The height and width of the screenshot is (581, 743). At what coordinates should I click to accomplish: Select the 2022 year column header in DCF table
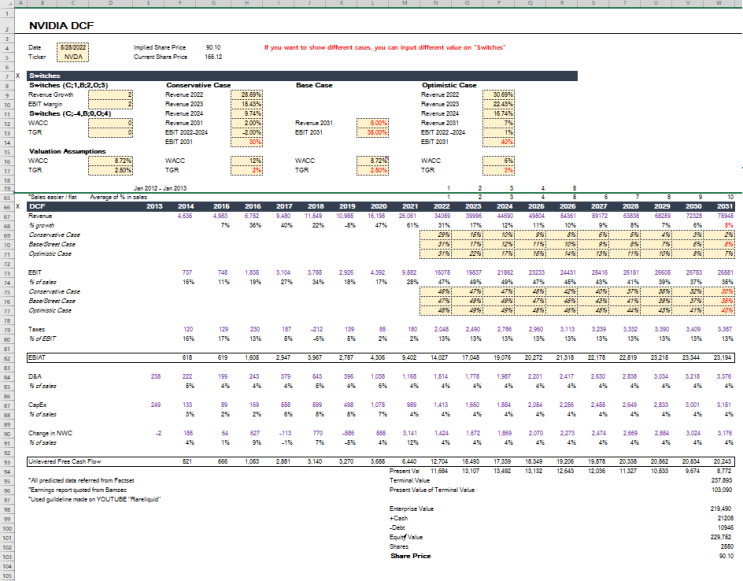[x=442, y=207]
